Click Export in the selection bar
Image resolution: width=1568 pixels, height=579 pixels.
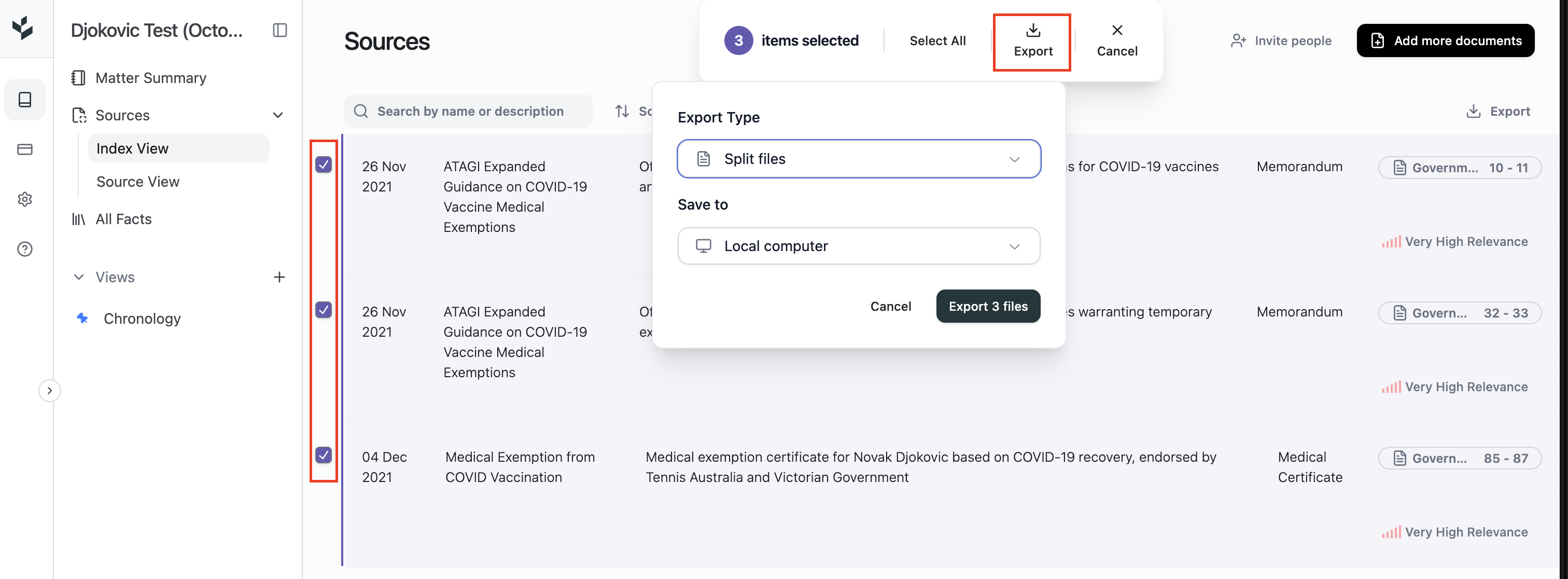(x=1033, y=41)
